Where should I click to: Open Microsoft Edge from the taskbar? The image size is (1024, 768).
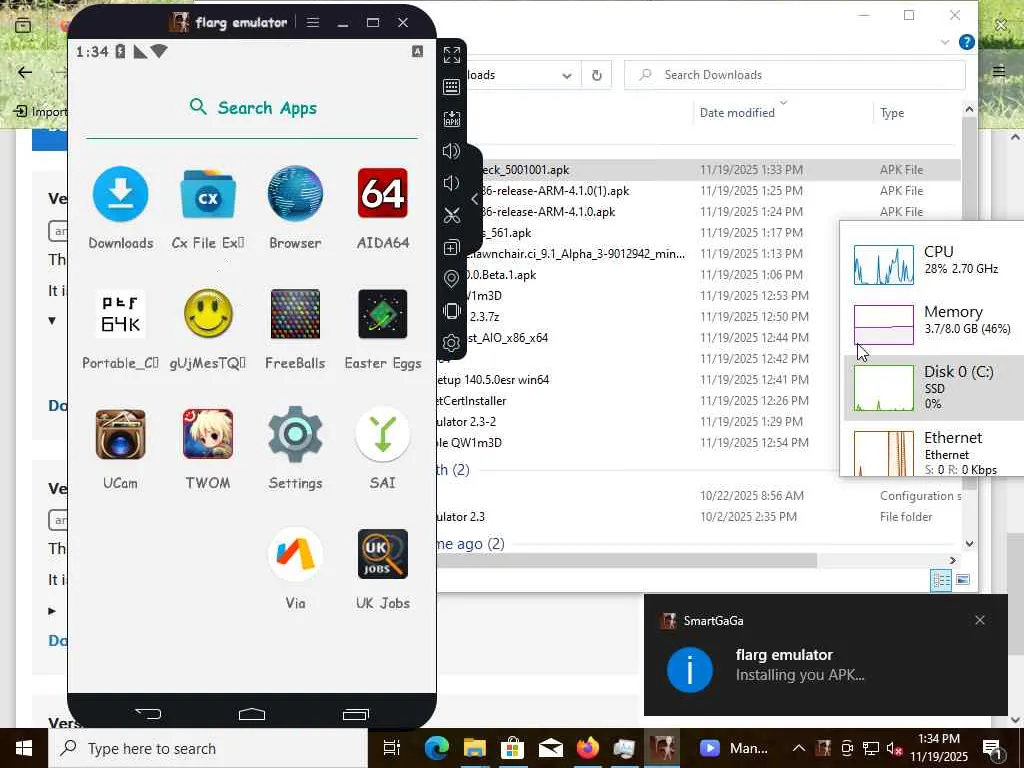[436, 748]
